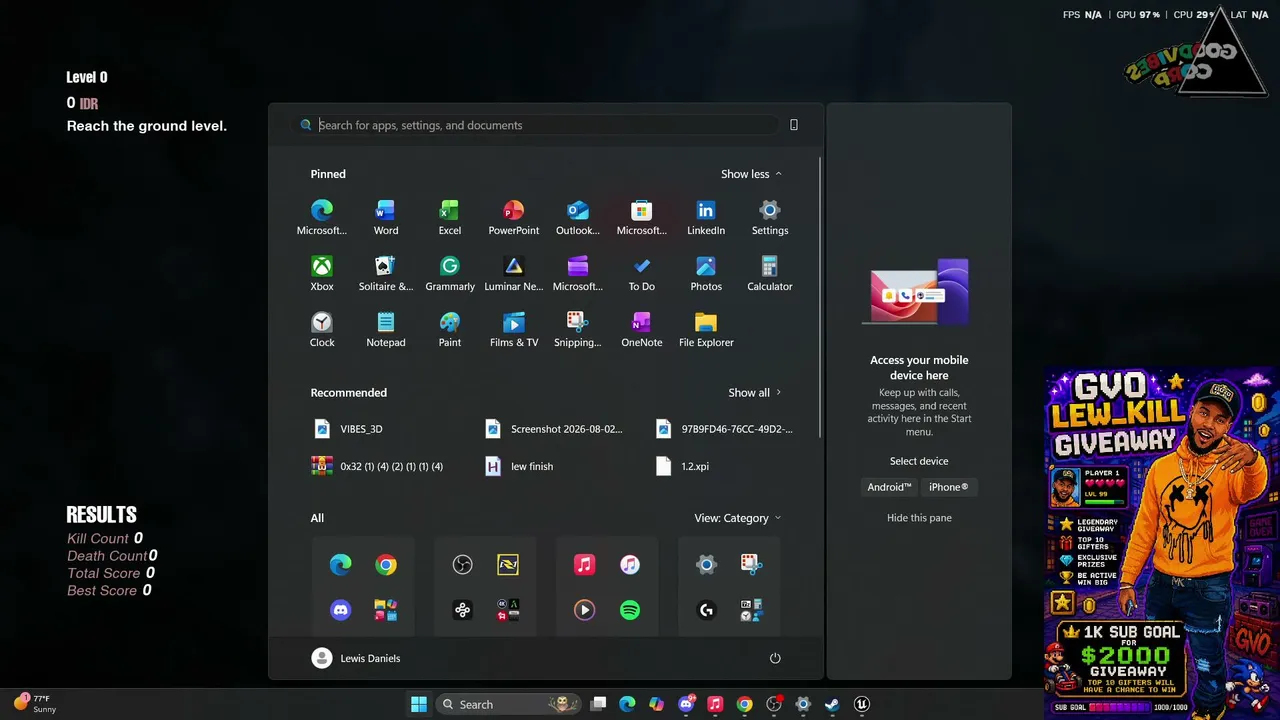Choose iPhone as the mobile device

[x=948, y=487]
